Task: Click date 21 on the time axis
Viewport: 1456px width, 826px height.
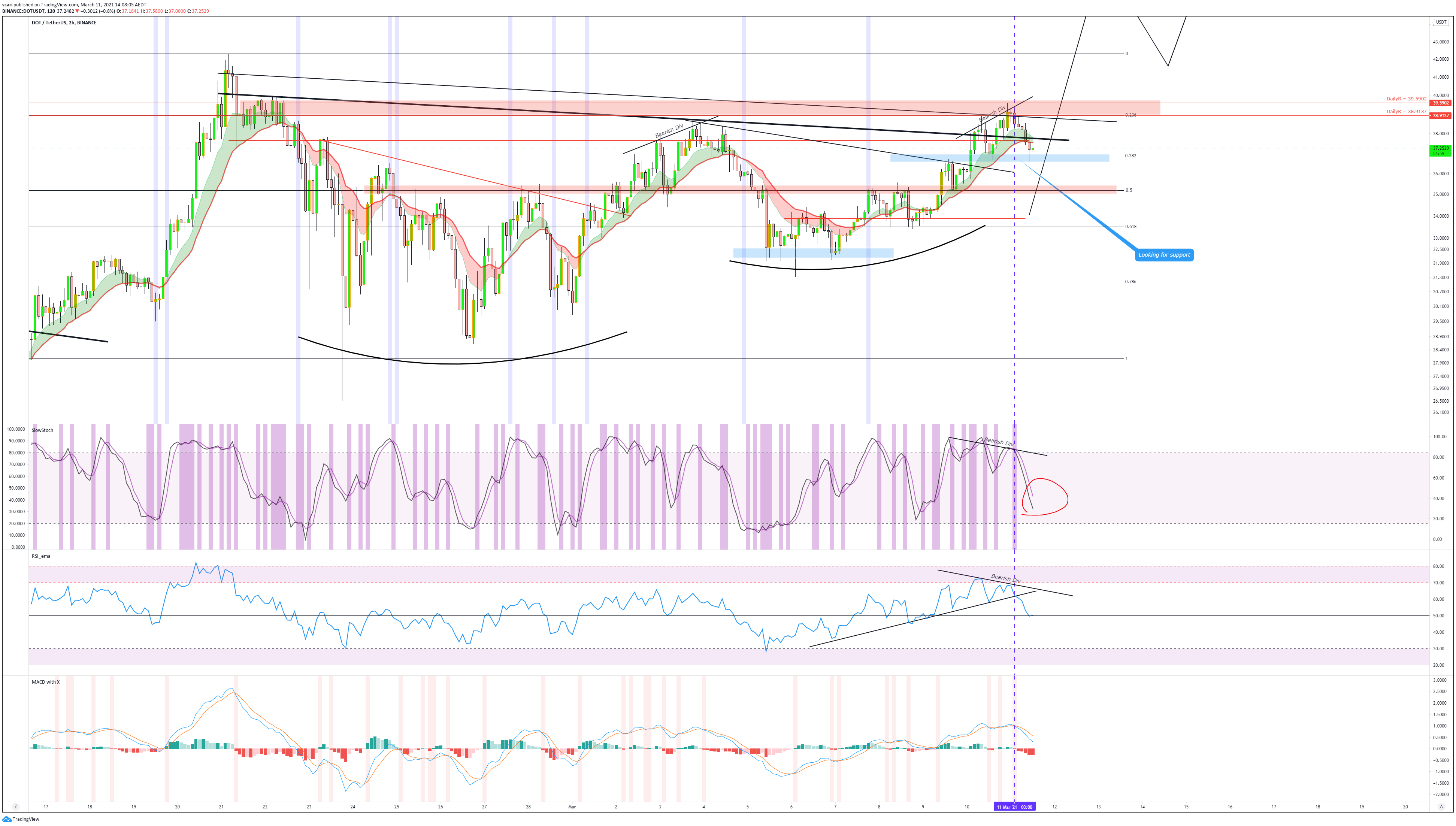Action: (x=221, y=807)
